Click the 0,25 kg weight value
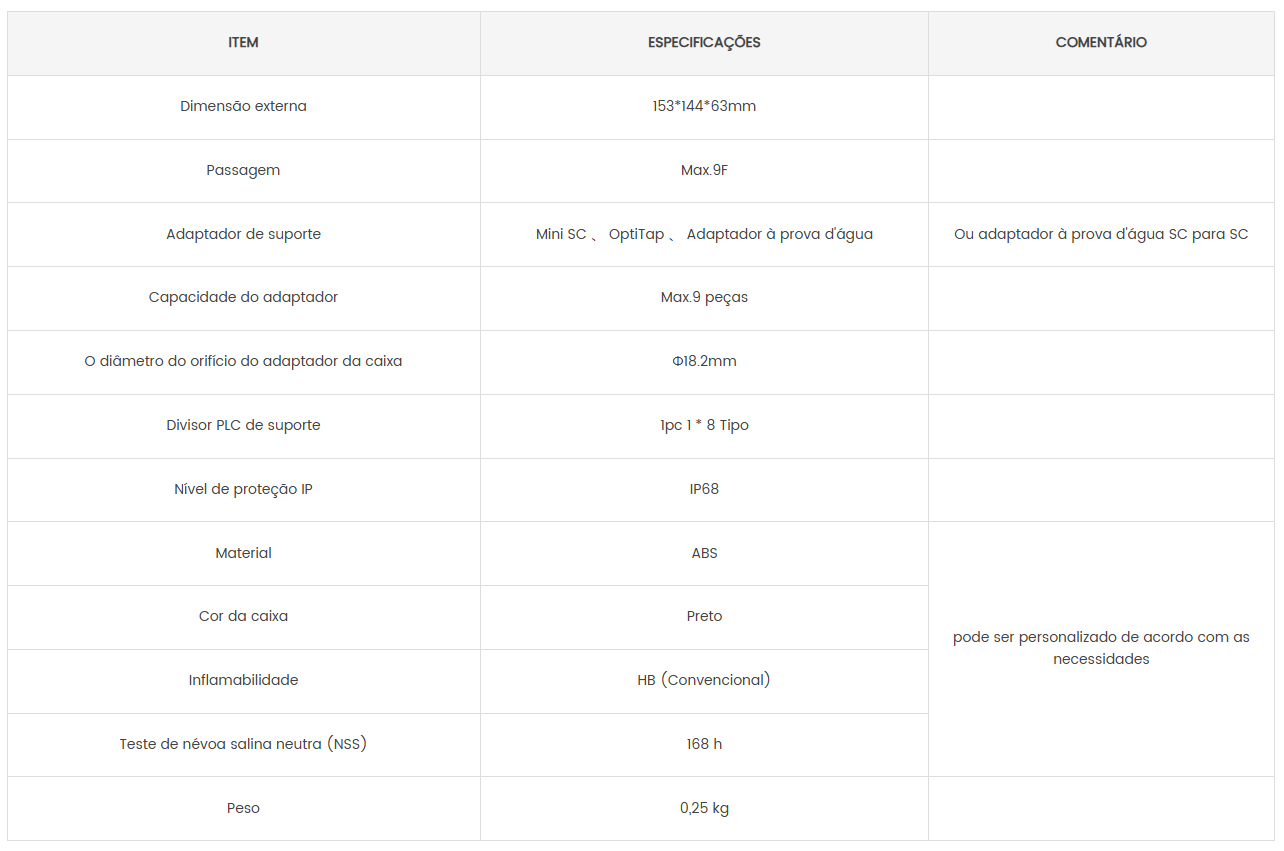 [x=704, y=808]
